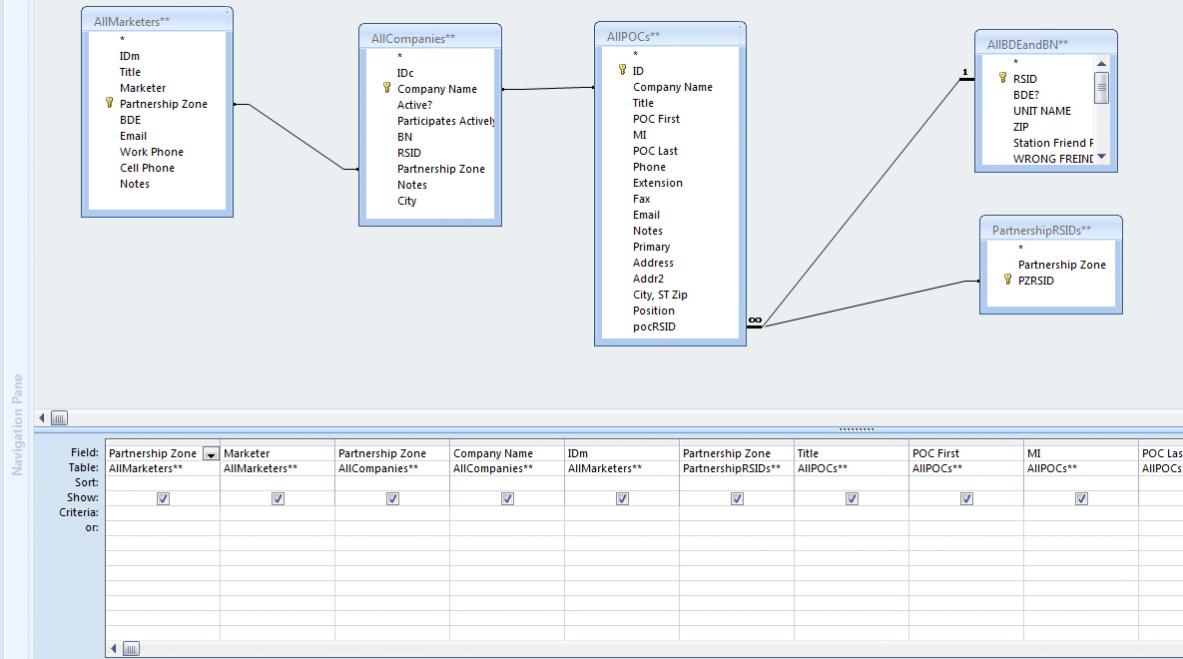Select the pocRSID field in AllPOCs

(x=654, y=327)
